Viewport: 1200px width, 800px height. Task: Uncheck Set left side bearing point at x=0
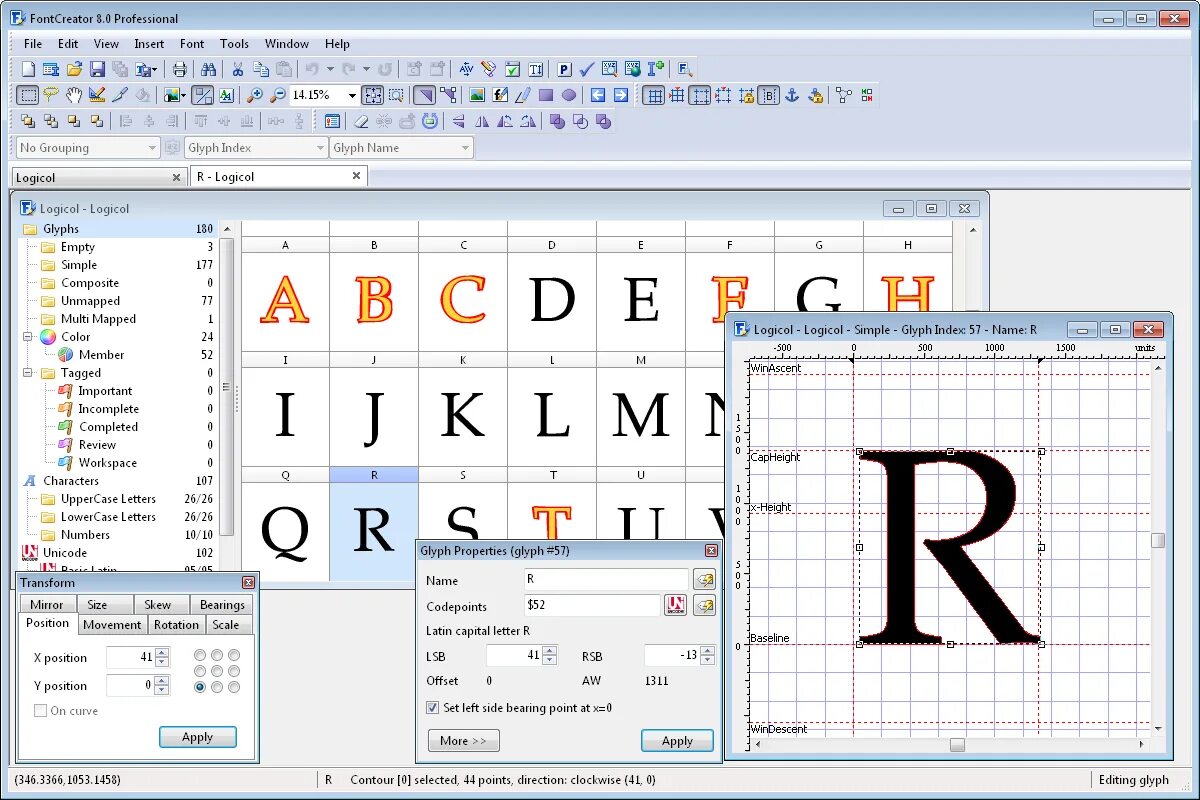432,708
